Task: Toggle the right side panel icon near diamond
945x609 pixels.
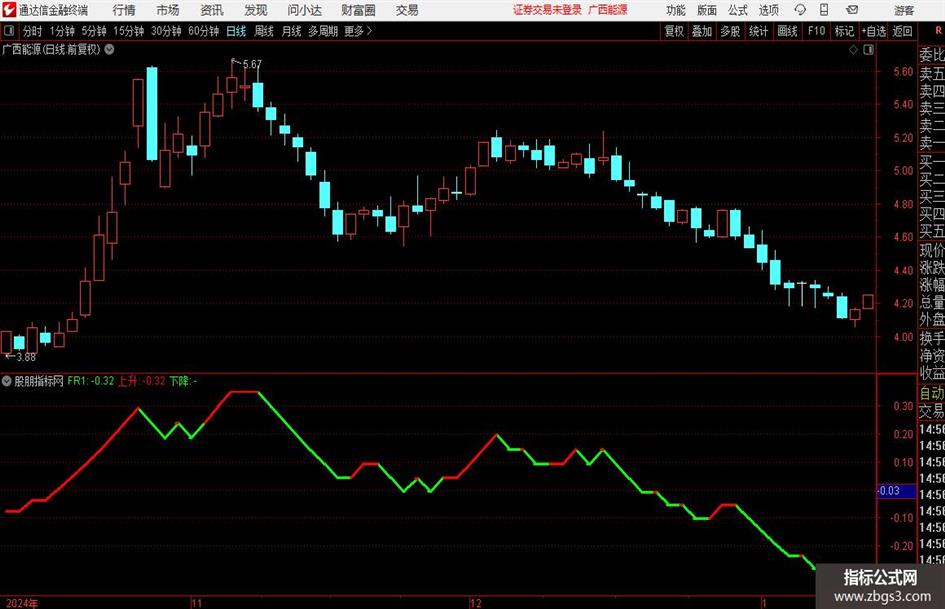Action: pos(868,50)
